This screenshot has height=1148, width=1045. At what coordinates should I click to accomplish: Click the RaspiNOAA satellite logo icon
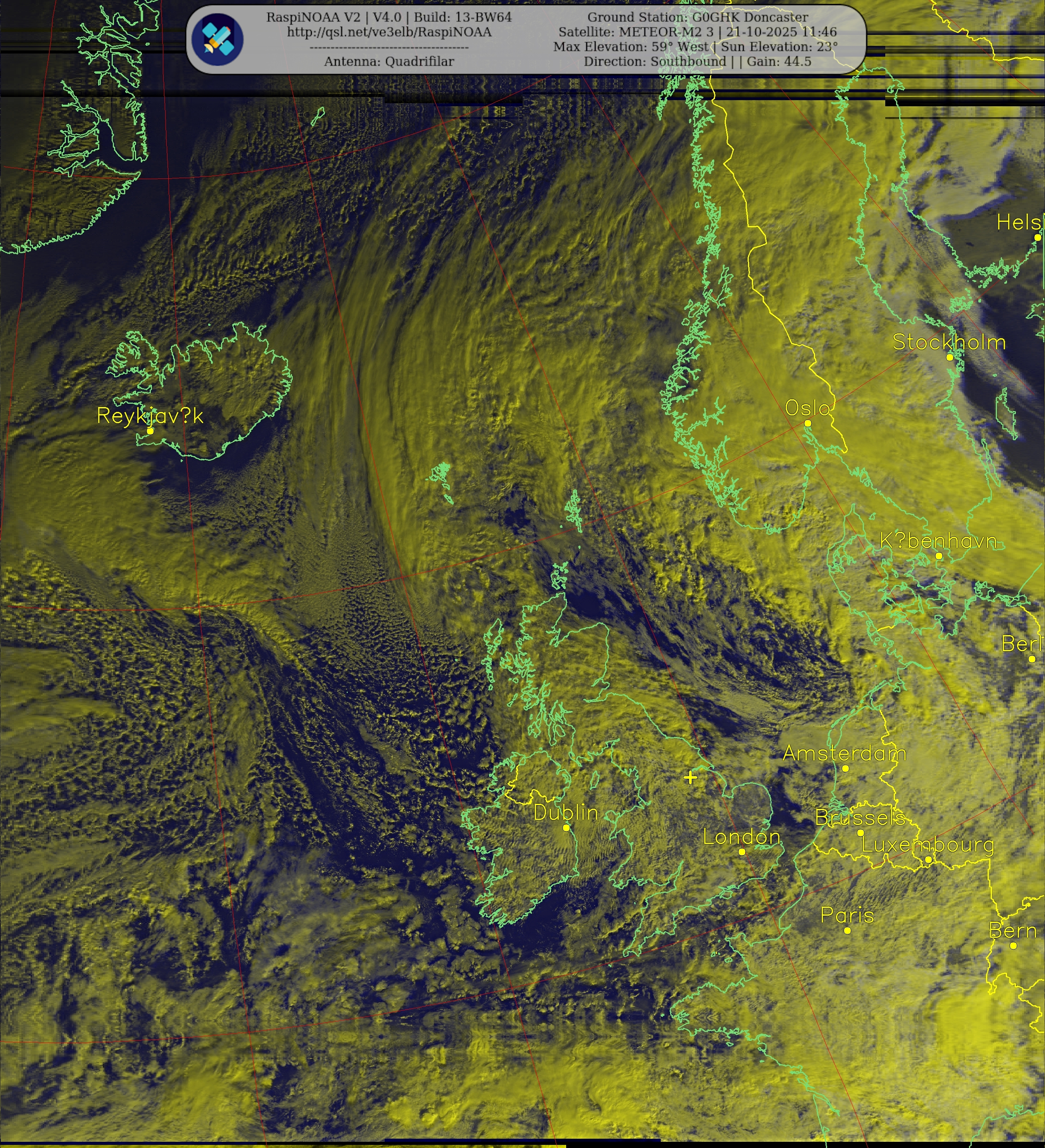(x=218, y=39)
